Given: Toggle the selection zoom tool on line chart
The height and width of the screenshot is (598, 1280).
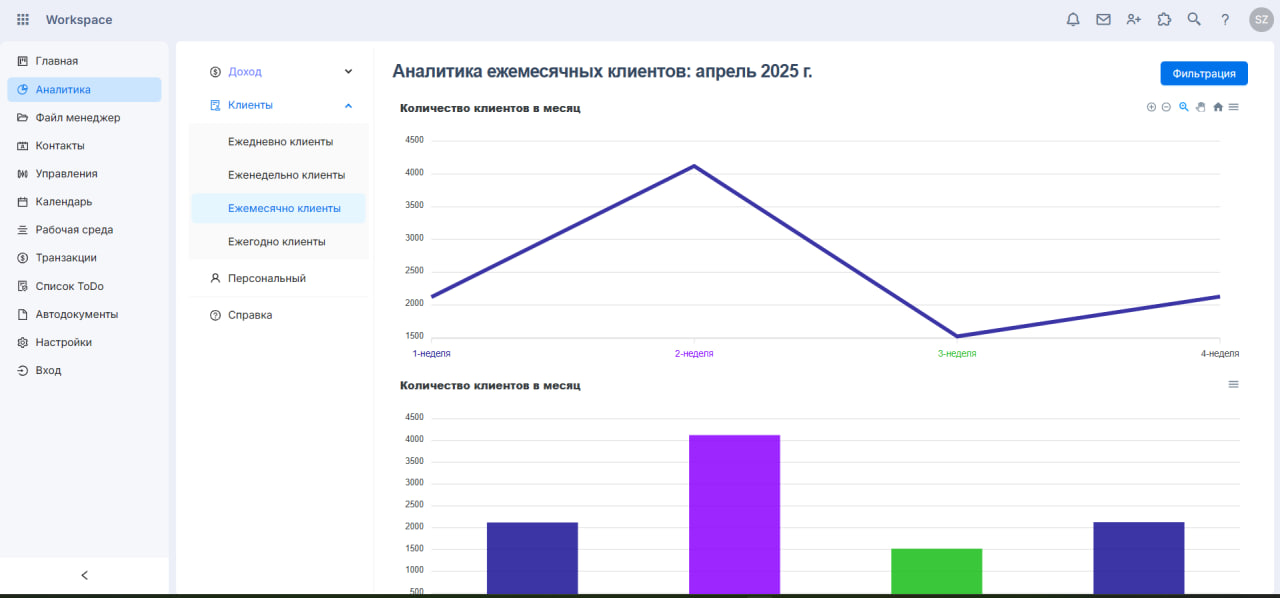Looking at the screenshot, I should click(x=1184, y=107).
